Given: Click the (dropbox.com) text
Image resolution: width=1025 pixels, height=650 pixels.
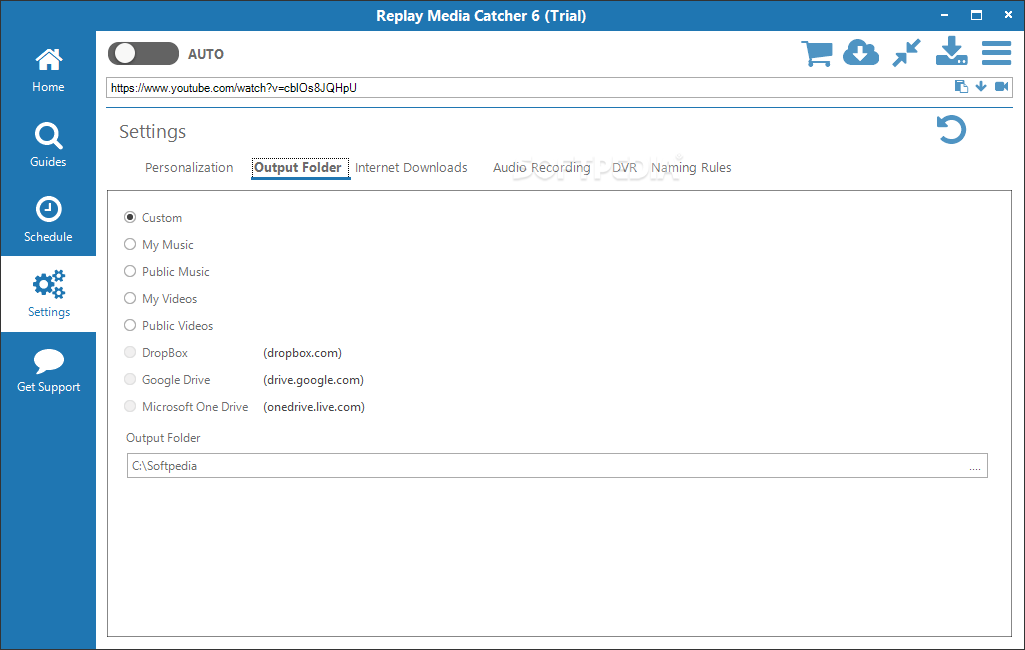Looking at the screenshot, I should 303,353.
